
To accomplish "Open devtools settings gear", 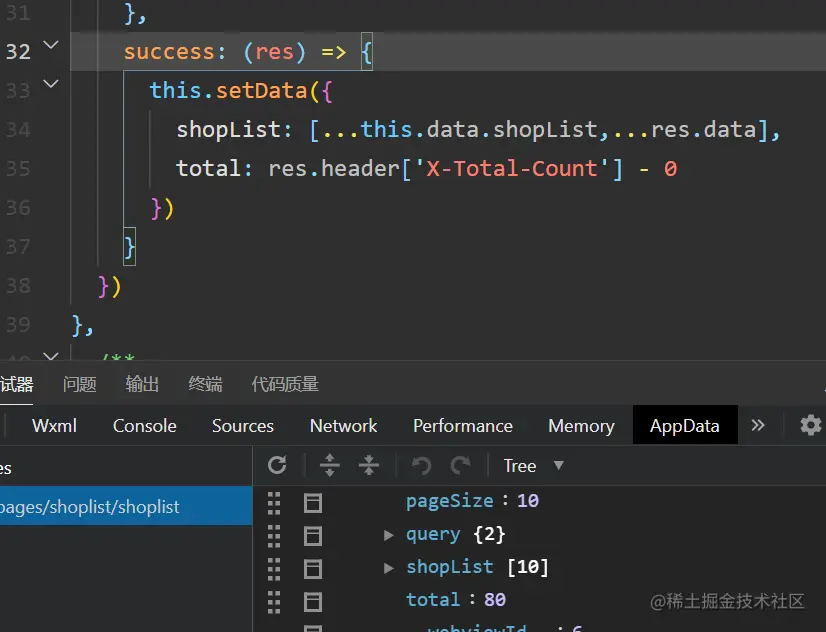I will [x=810, y=425].
